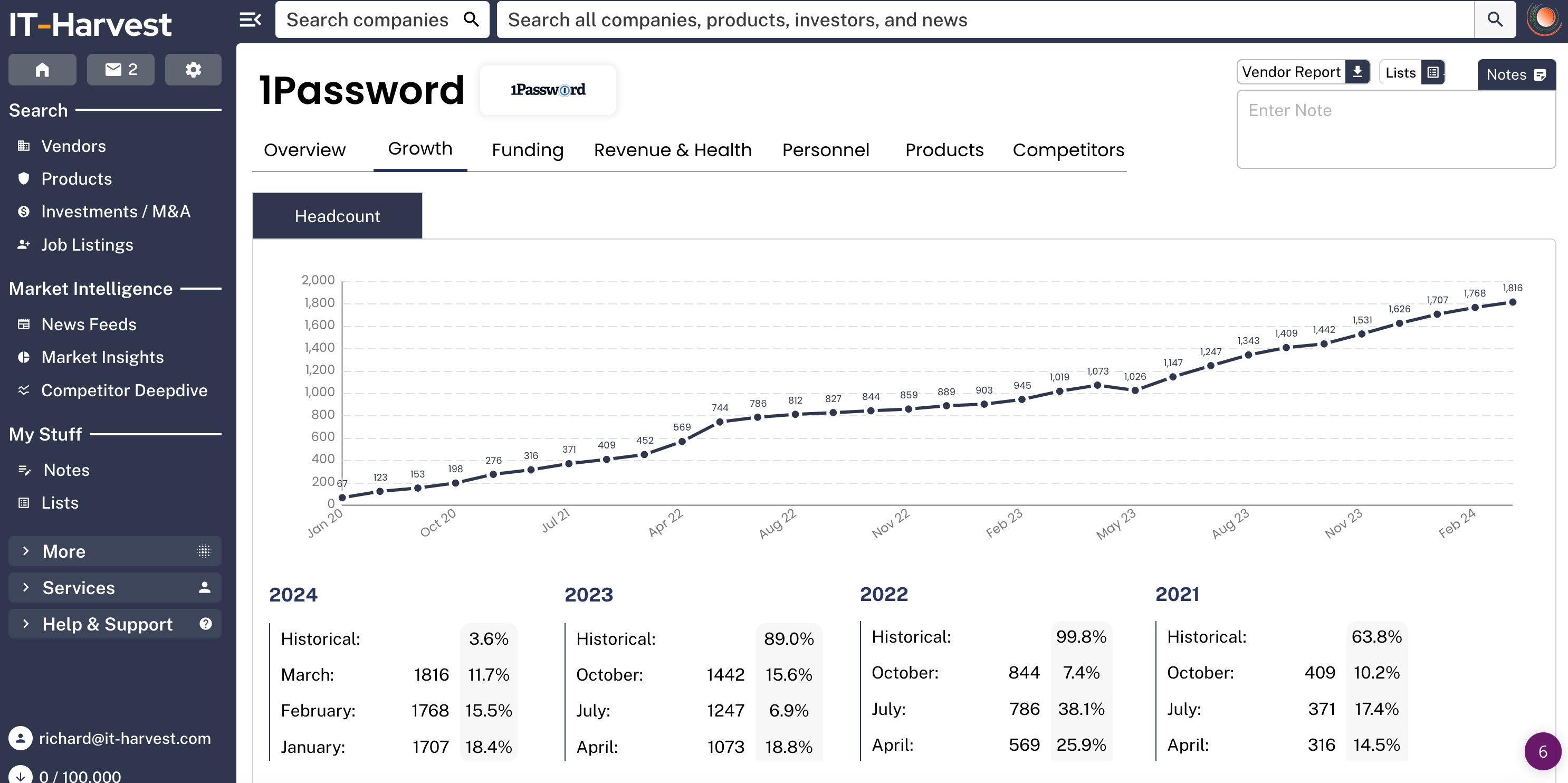The height and width of the screenshot is (783, 1568).
Task: Click the 744 data point on chart
Action: pyautogui.click(x=720, y=422)
